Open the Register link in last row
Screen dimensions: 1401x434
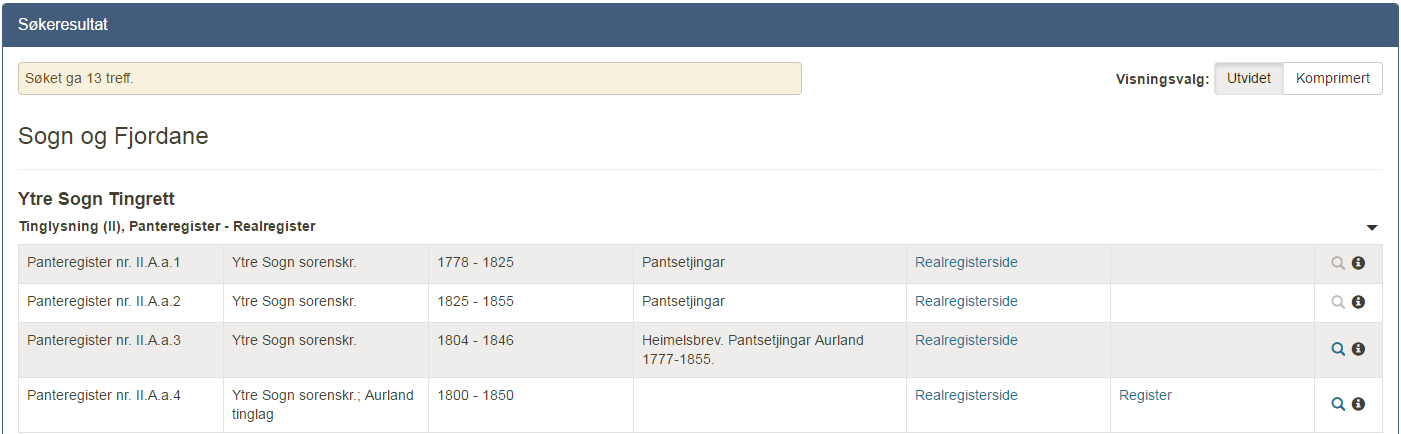[1145, 395]
